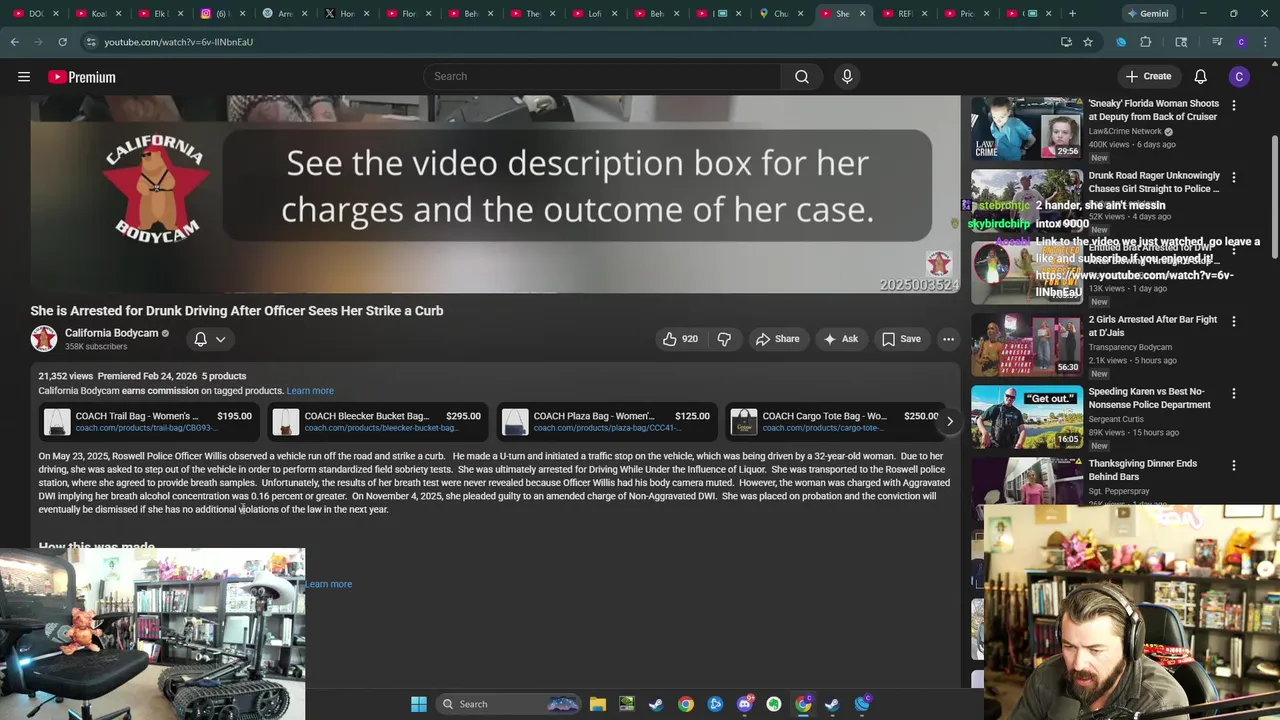Install app icon in address bar
This screenshot has width=1280, height=720.
point(1066,42)
